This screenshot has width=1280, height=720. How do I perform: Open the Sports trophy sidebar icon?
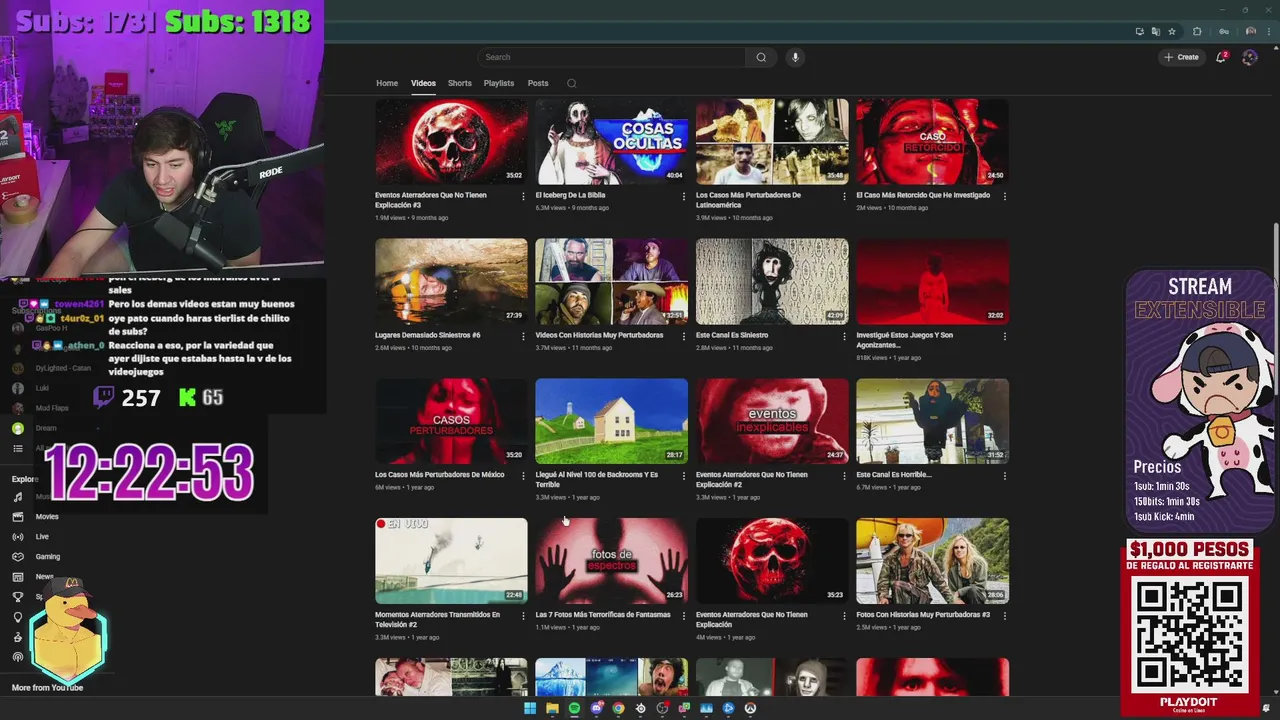point(17,597)
